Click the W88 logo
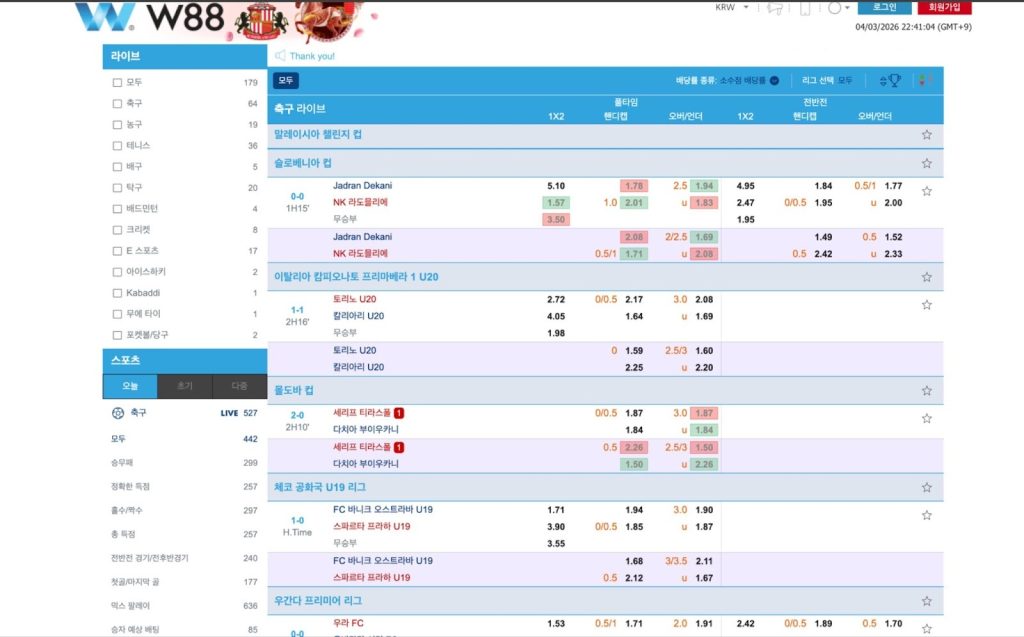 [150, 17]
